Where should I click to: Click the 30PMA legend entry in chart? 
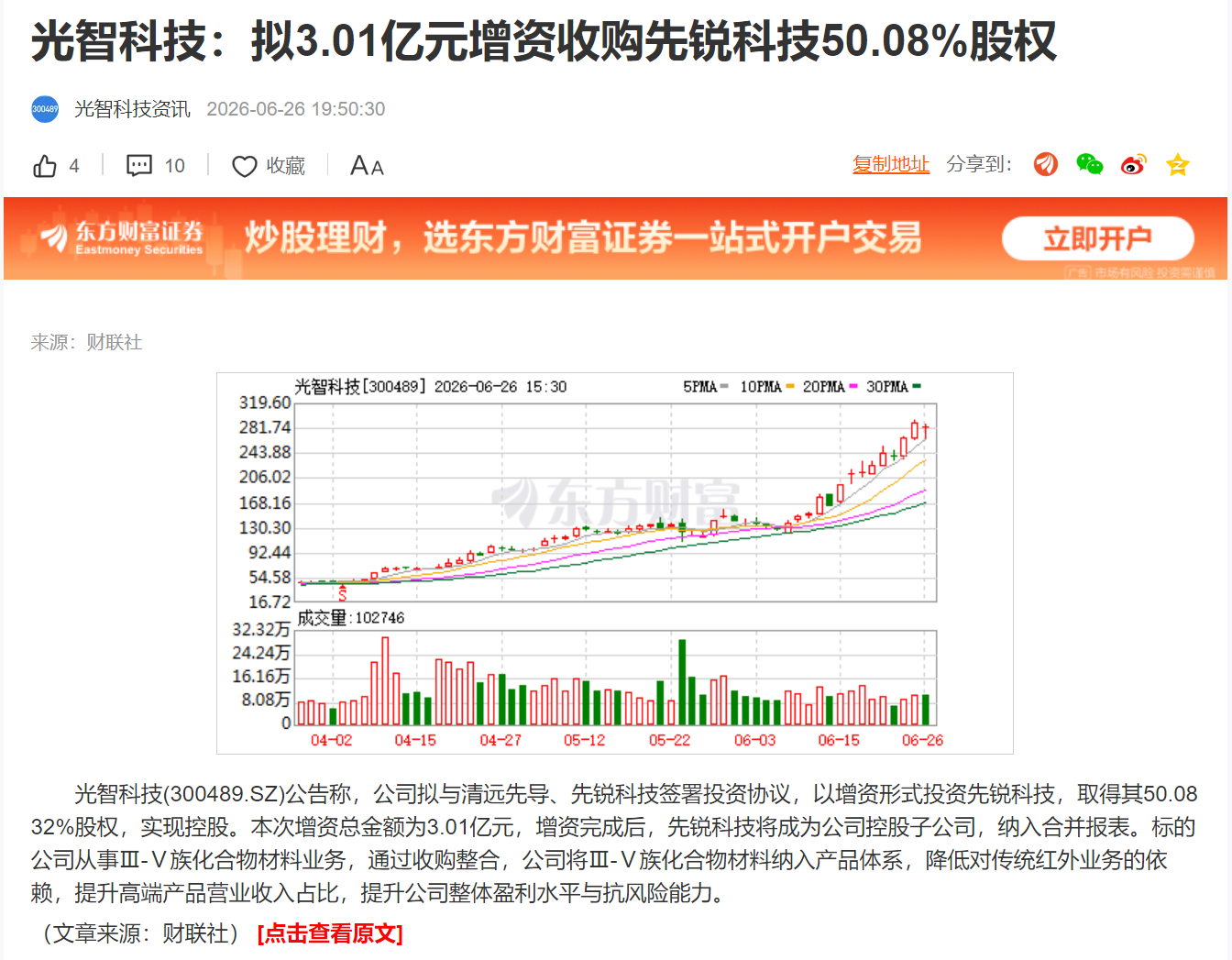tap(894, 387)
